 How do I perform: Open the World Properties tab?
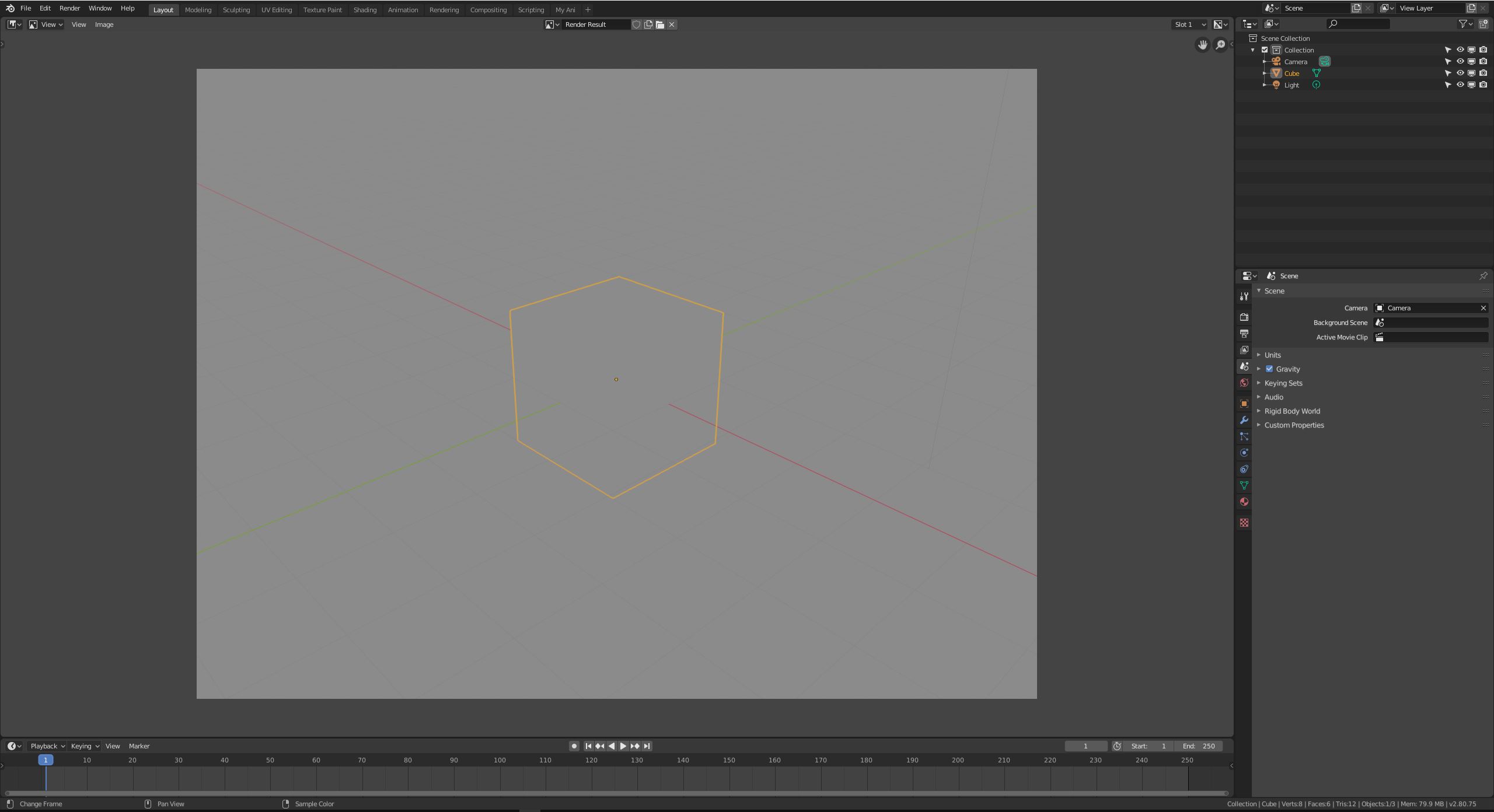tap(1245, 382)
